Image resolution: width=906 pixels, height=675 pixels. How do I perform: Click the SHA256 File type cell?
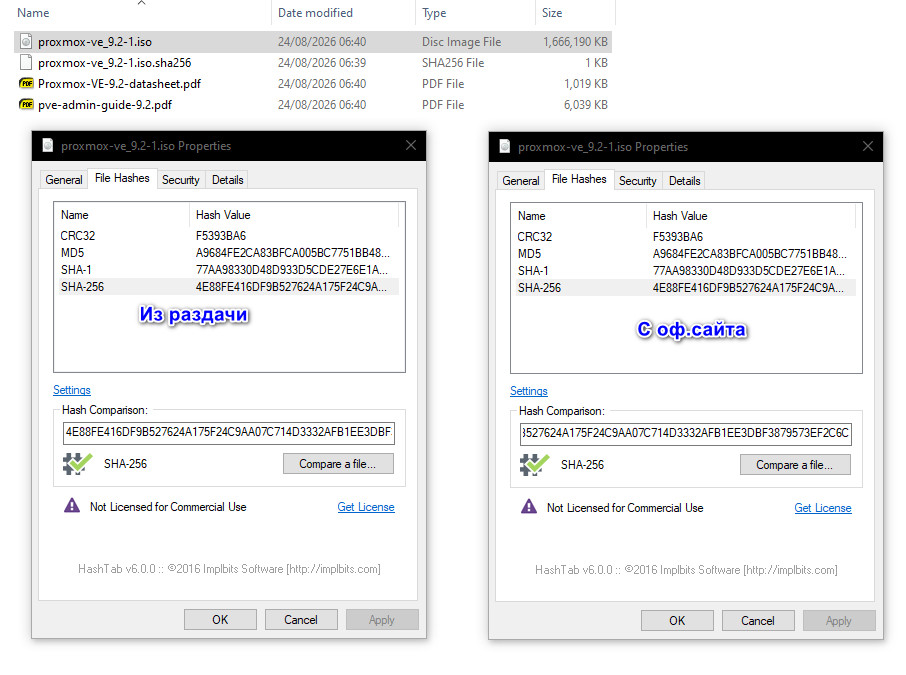pos(452,62)
